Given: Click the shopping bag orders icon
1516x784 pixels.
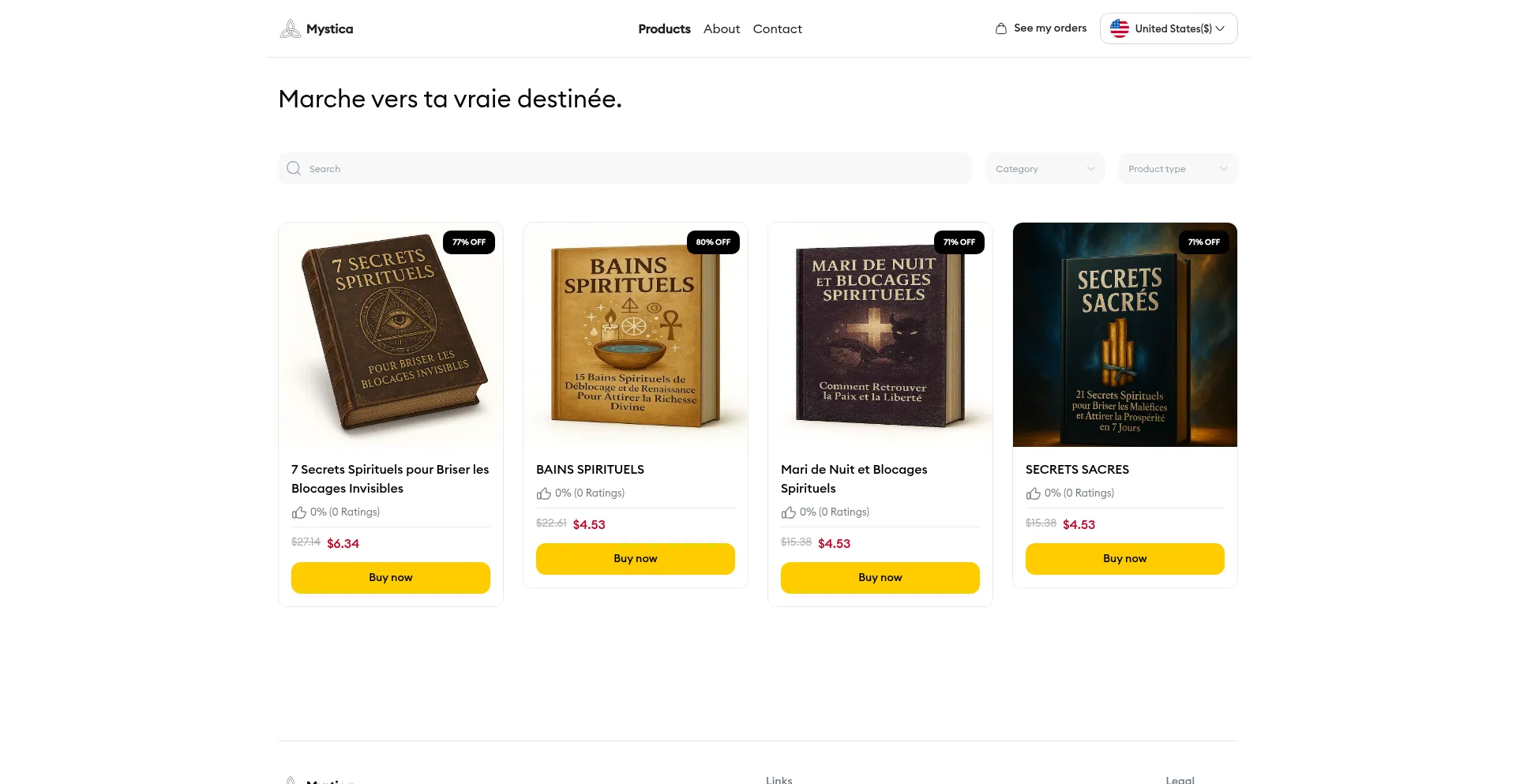Looking at the screenshot, I should pyautogui.click(x=1000, y=28).
